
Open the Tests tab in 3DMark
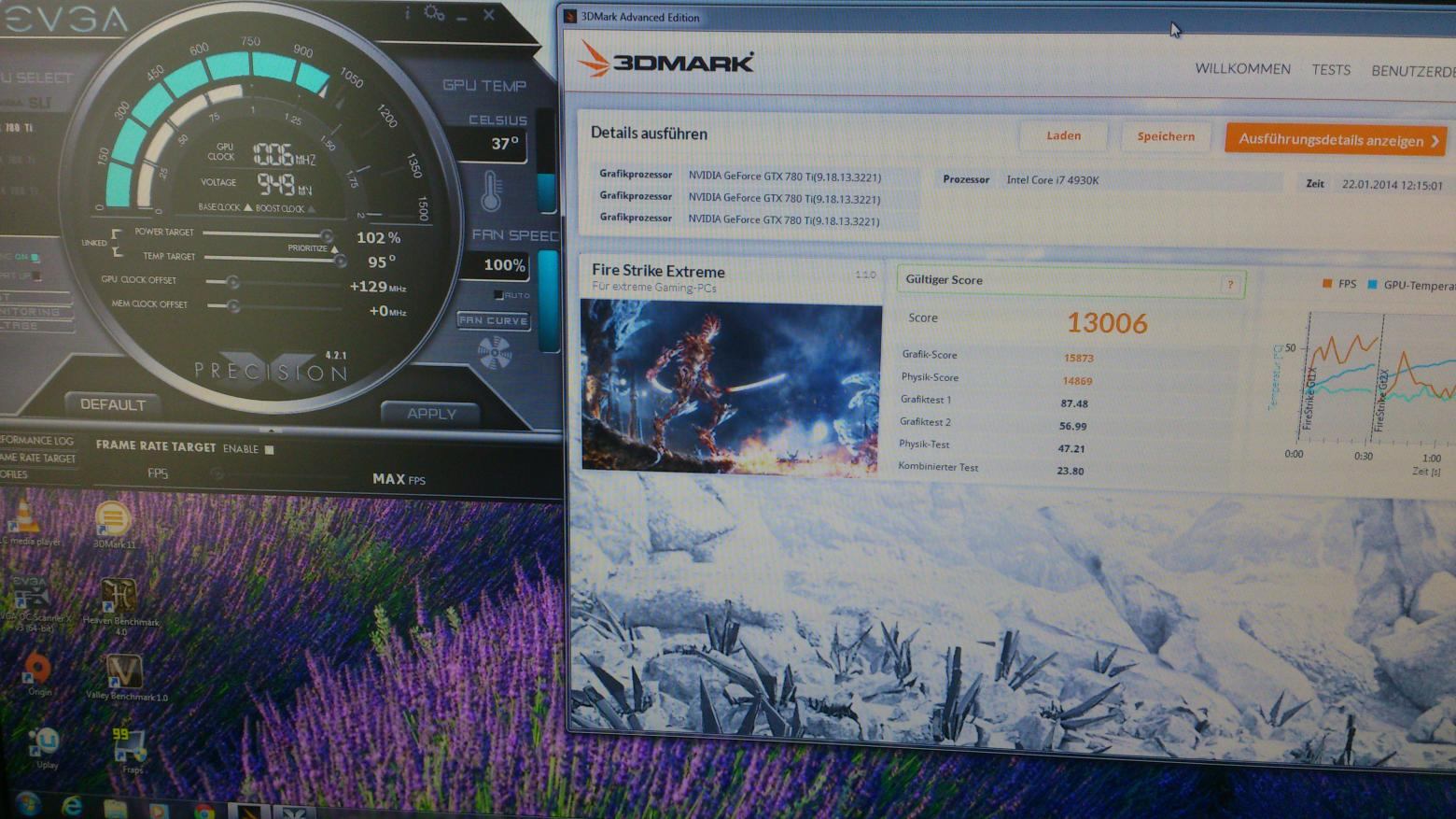1331,70
